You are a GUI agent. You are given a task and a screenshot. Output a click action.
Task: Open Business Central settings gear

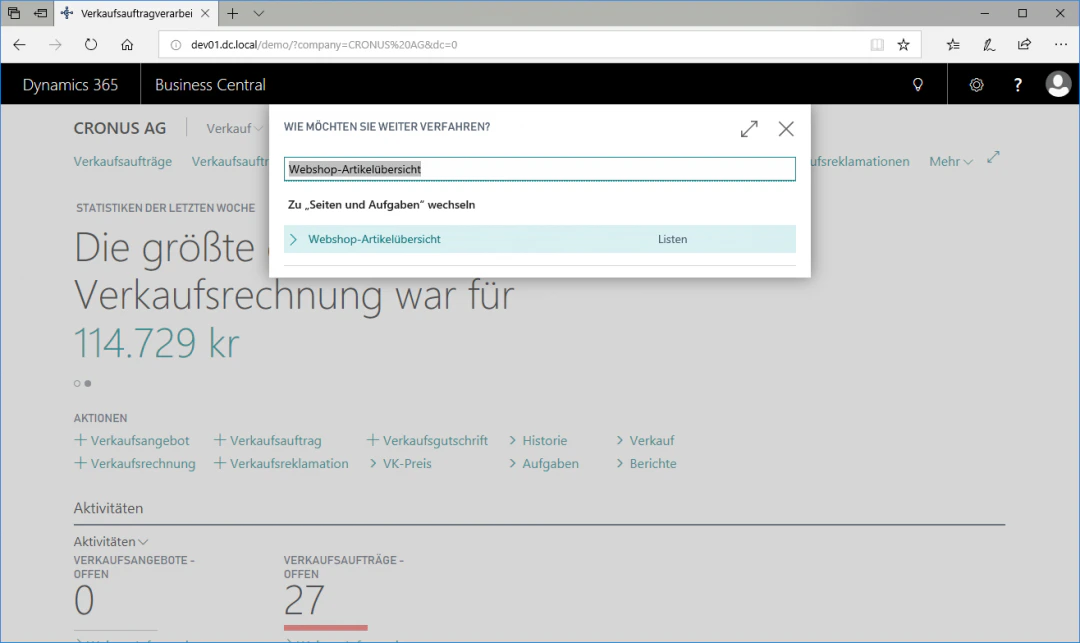coord(976,85)
